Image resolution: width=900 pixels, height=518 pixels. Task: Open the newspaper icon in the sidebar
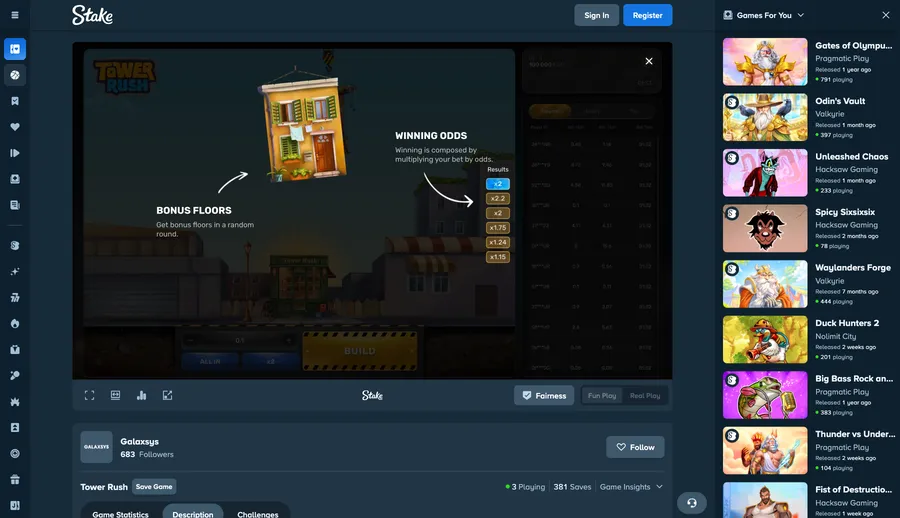(15, 205)
